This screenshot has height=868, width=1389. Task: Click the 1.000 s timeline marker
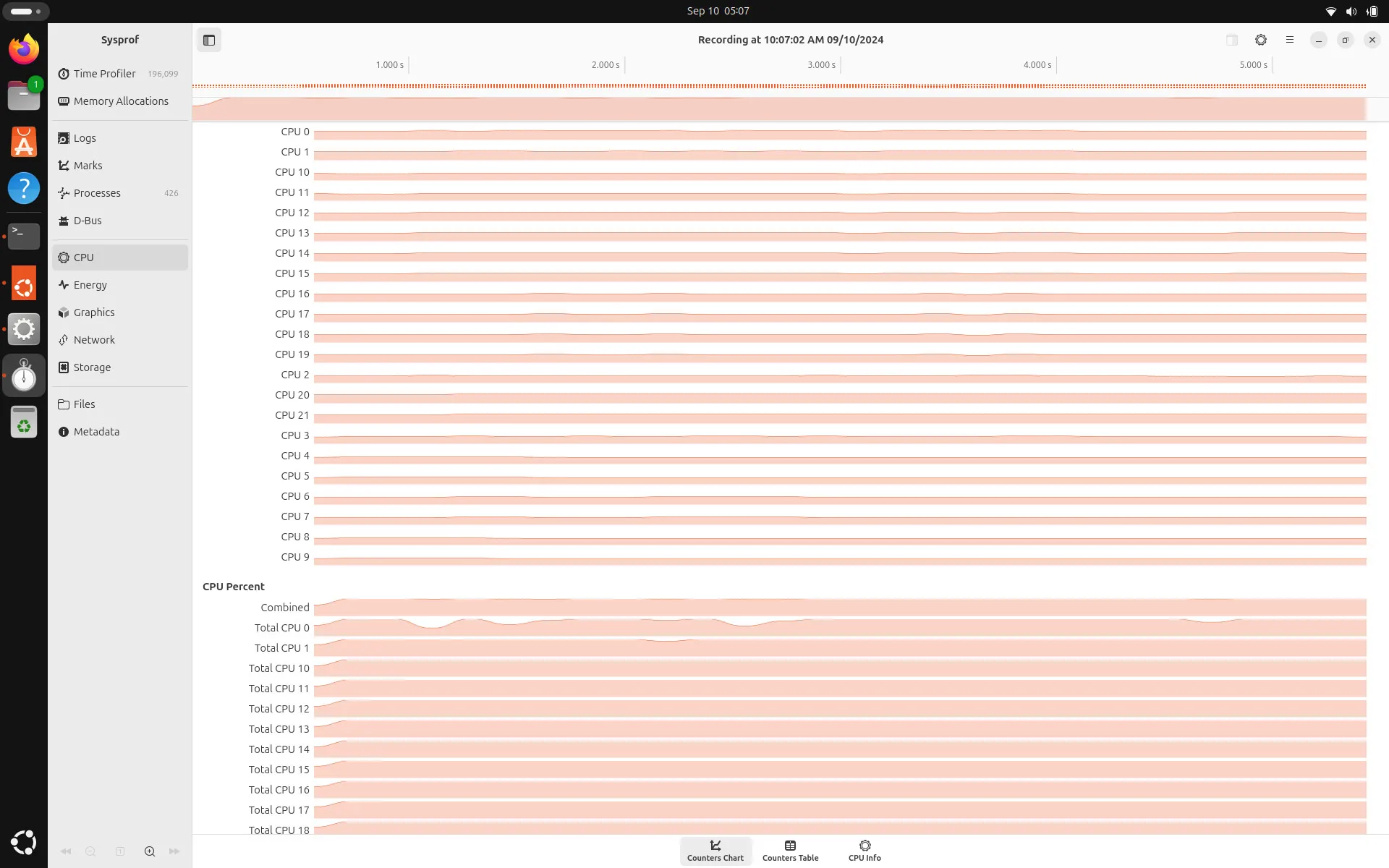pos(390,65)
